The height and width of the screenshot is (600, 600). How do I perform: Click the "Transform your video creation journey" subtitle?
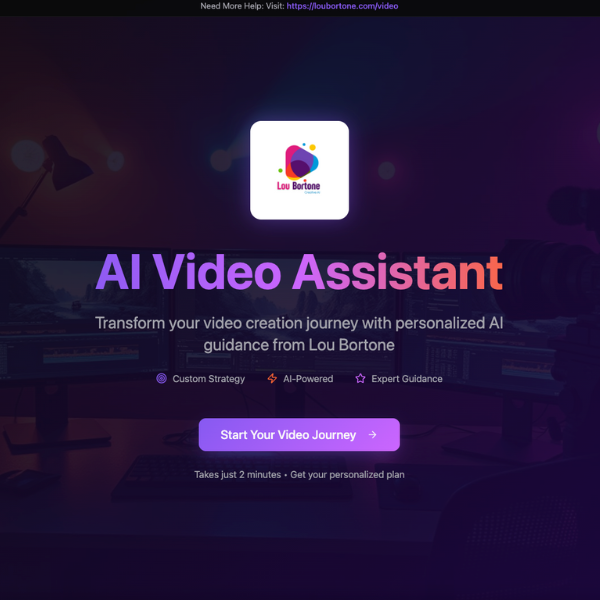click(299, 334)
